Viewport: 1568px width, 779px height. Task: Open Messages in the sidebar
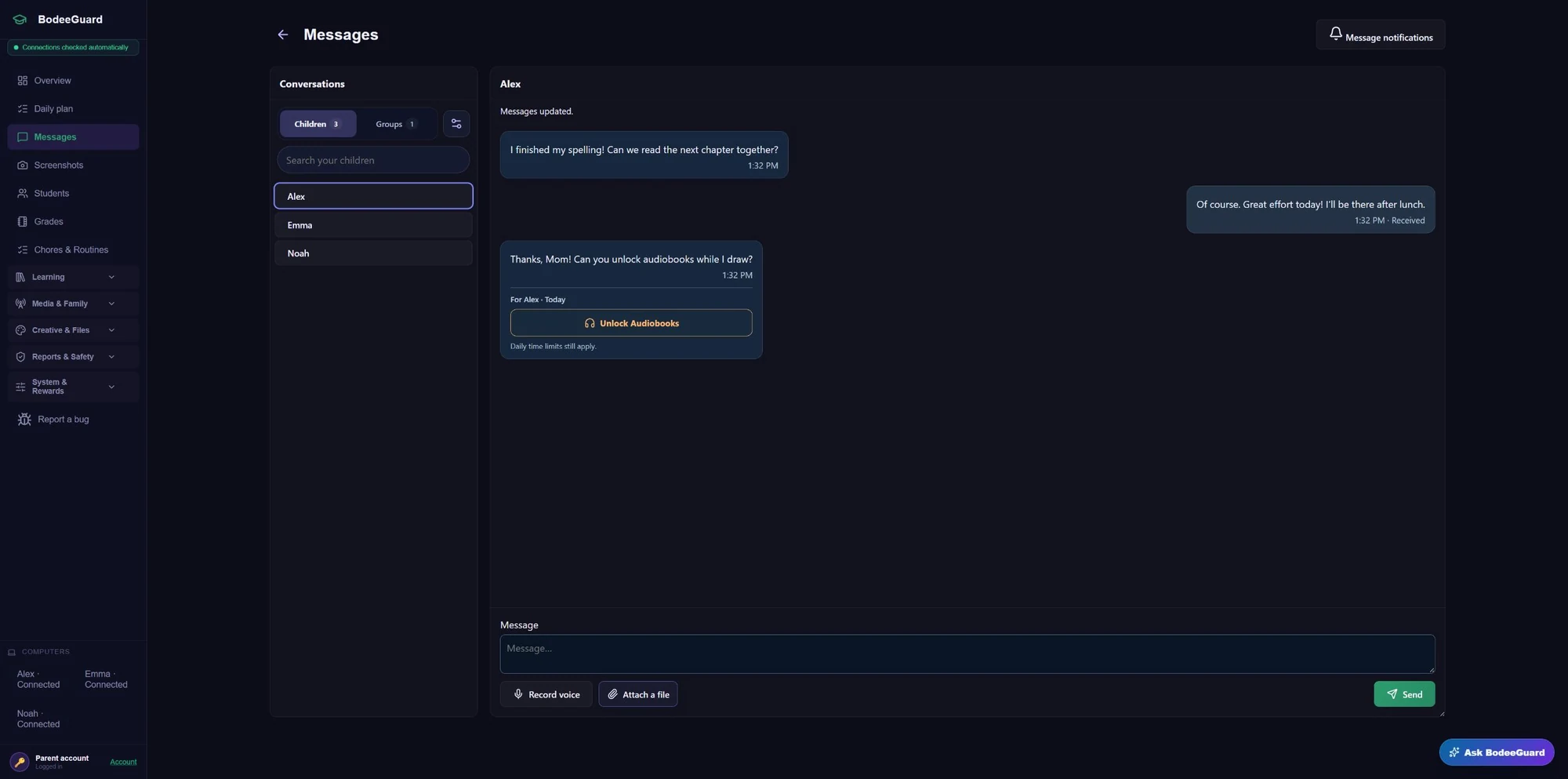pyautogui.click(x=73, y=137)
